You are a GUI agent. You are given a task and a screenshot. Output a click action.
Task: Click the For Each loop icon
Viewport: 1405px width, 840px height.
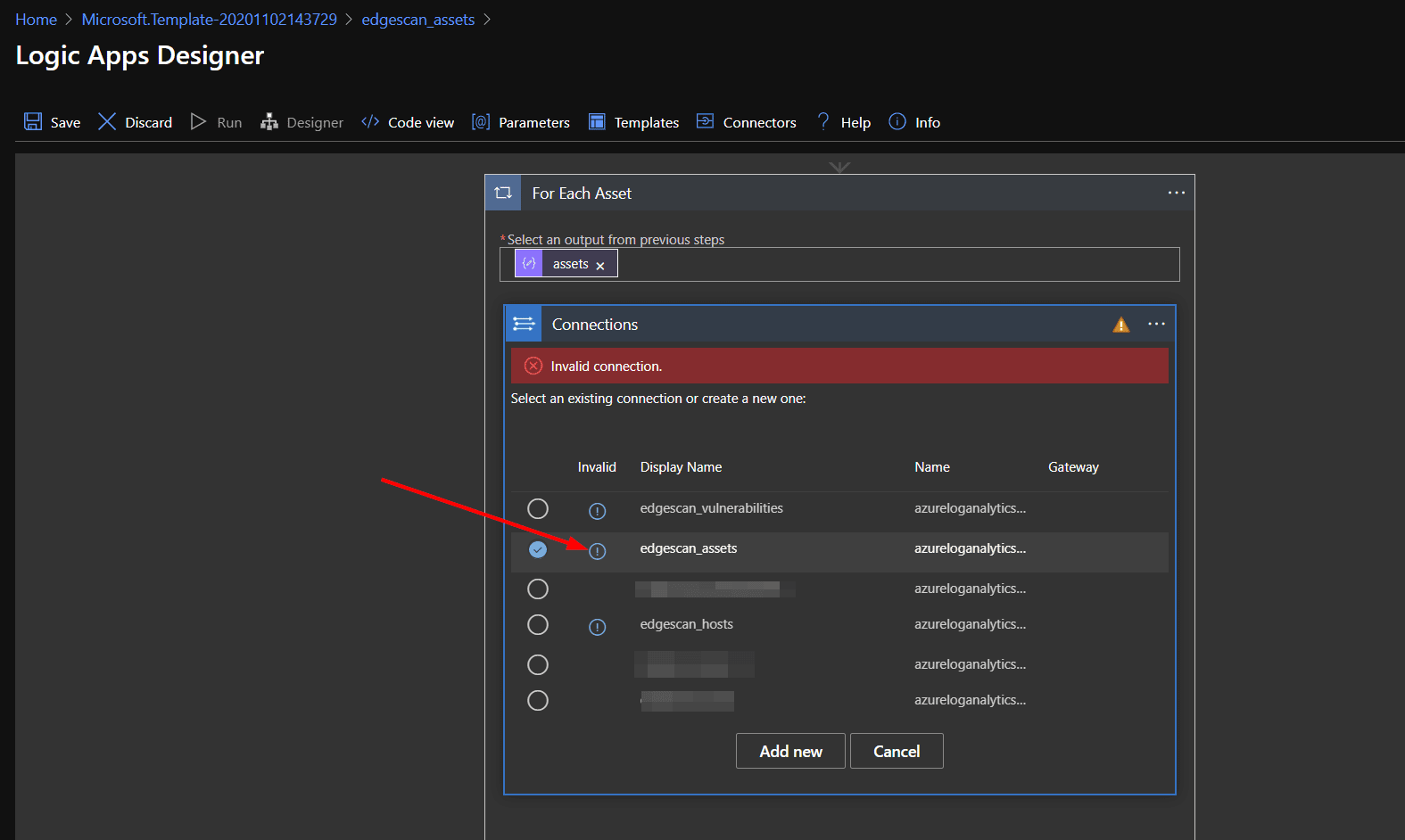pos(503,193)
